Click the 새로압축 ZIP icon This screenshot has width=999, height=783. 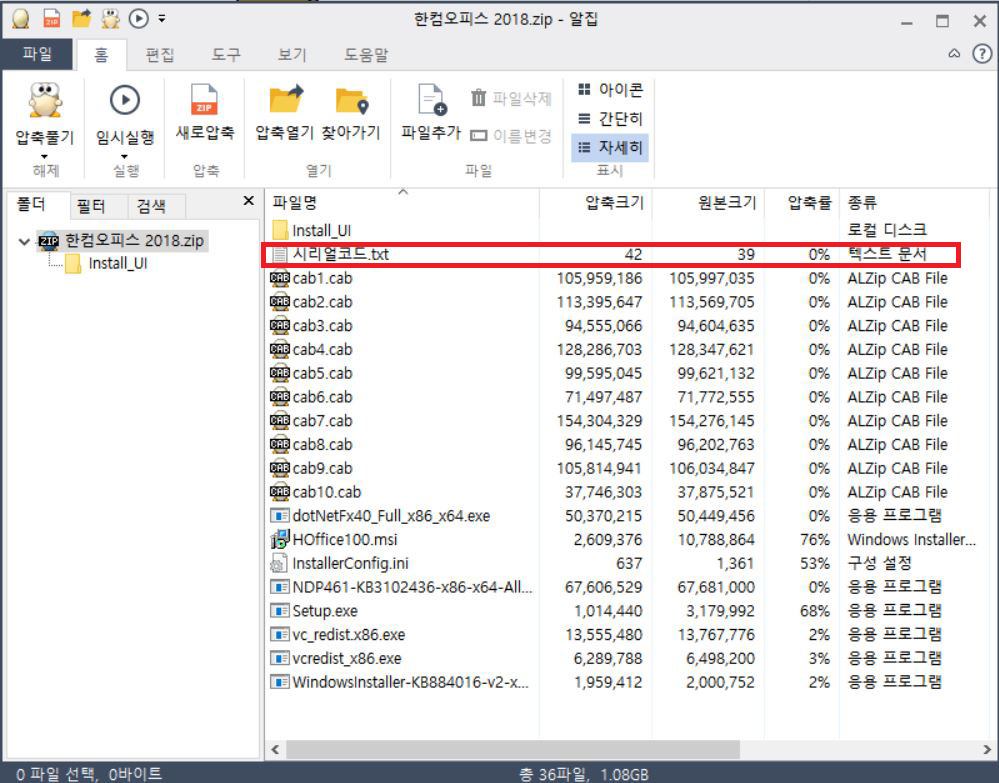pyautogui.click(x=205, y=100)
